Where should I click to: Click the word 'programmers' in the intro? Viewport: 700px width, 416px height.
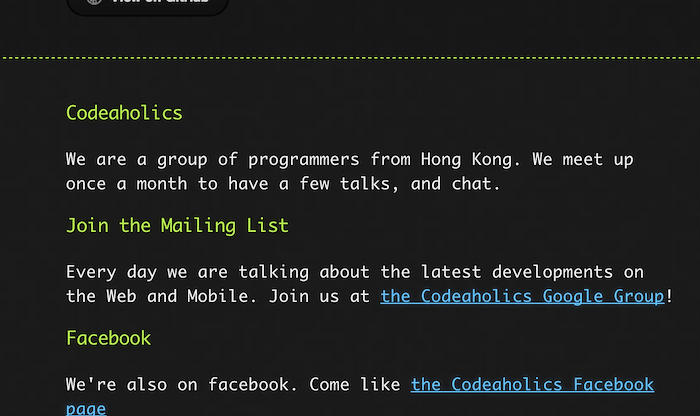point(304,160)
